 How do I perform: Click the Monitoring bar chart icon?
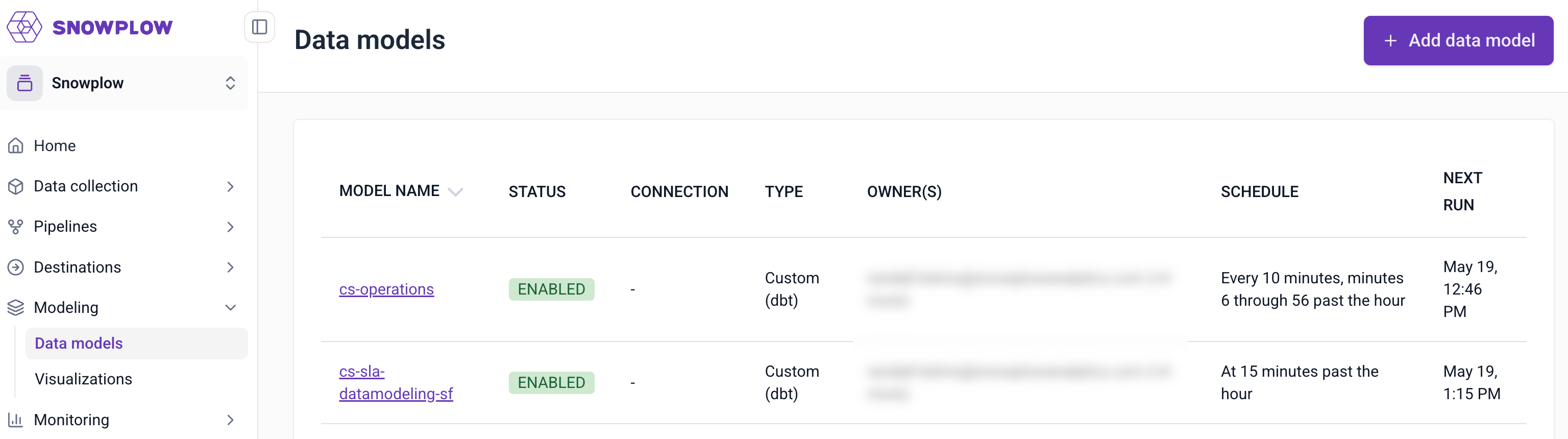pos(16,420)
